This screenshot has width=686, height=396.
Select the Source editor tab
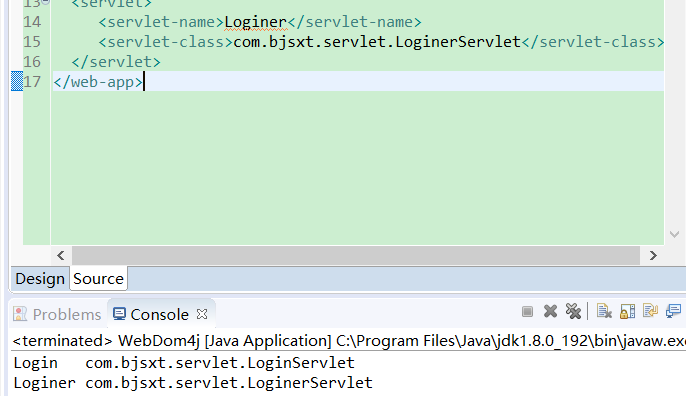tap(98, 279)
